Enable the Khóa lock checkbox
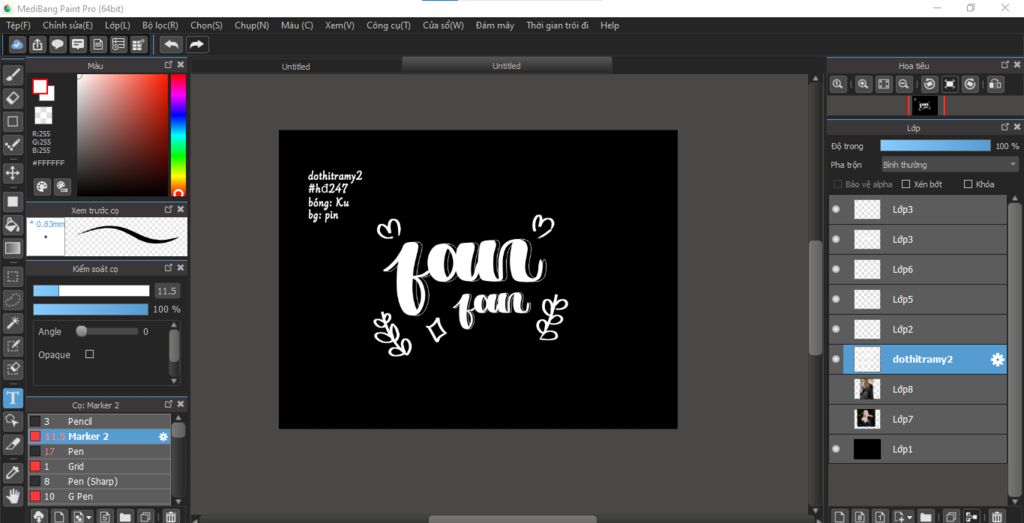Image resolution: width=1024 pixels, height=523 pixels. 968,184
